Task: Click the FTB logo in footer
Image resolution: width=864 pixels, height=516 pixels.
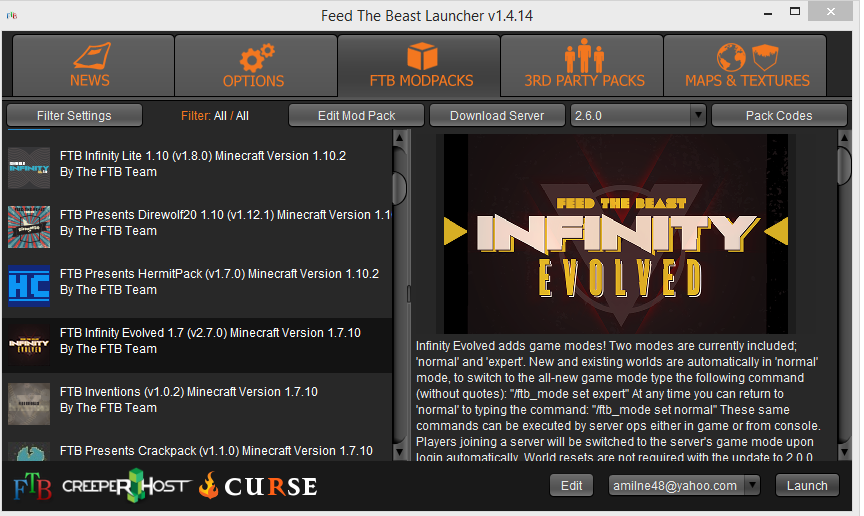Action: [33, 486]
